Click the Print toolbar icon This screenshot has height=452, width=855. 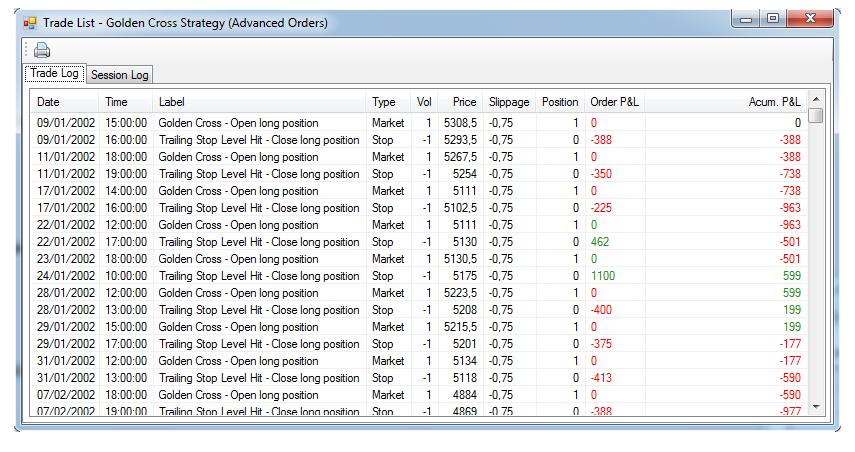point(41,51)
